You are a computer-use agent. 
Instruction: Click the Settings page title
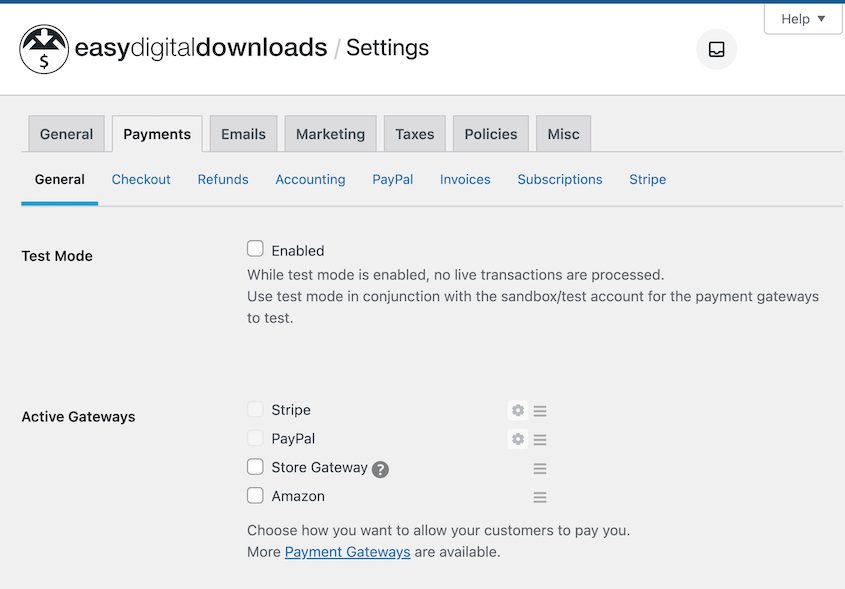click(387, 47)
